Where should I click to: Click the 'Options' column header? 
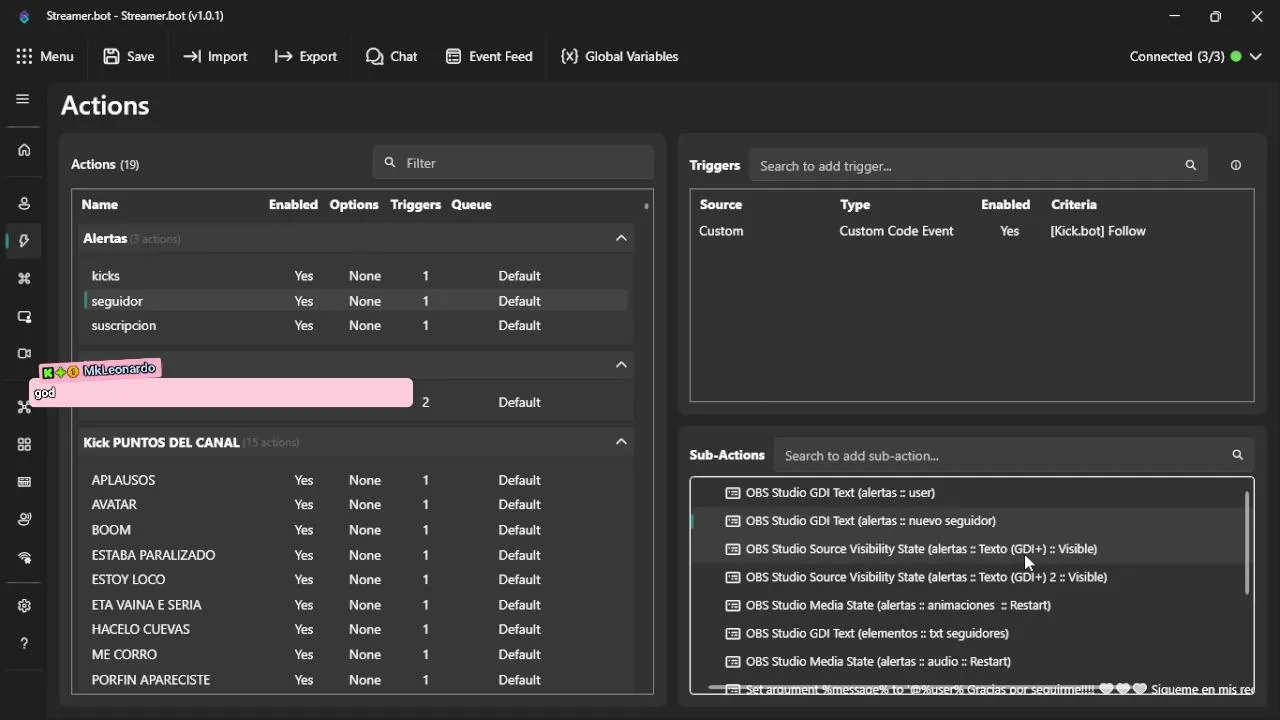354,205
